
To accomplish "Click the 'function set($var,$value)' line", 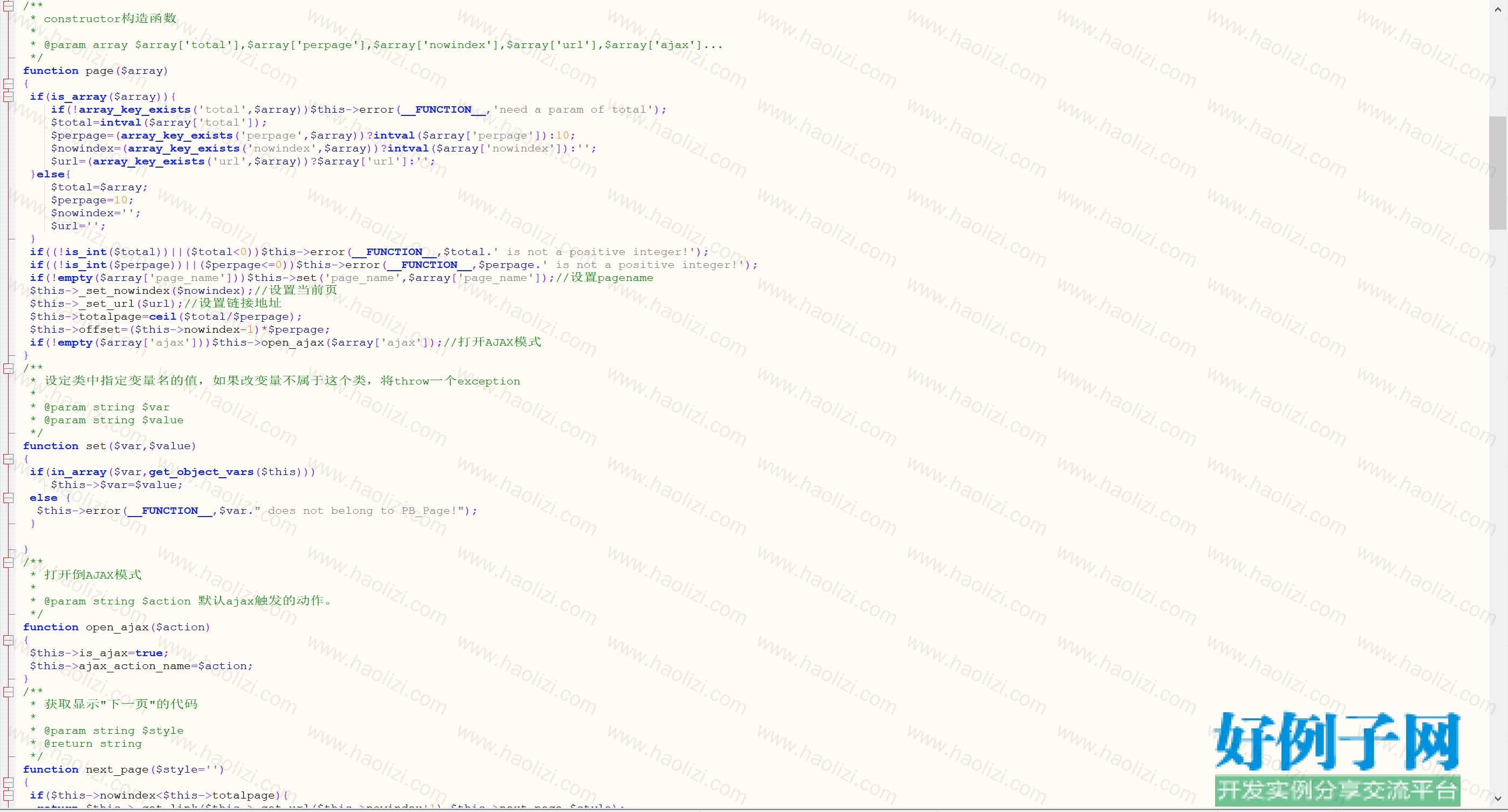I will (x=109, y=446).
